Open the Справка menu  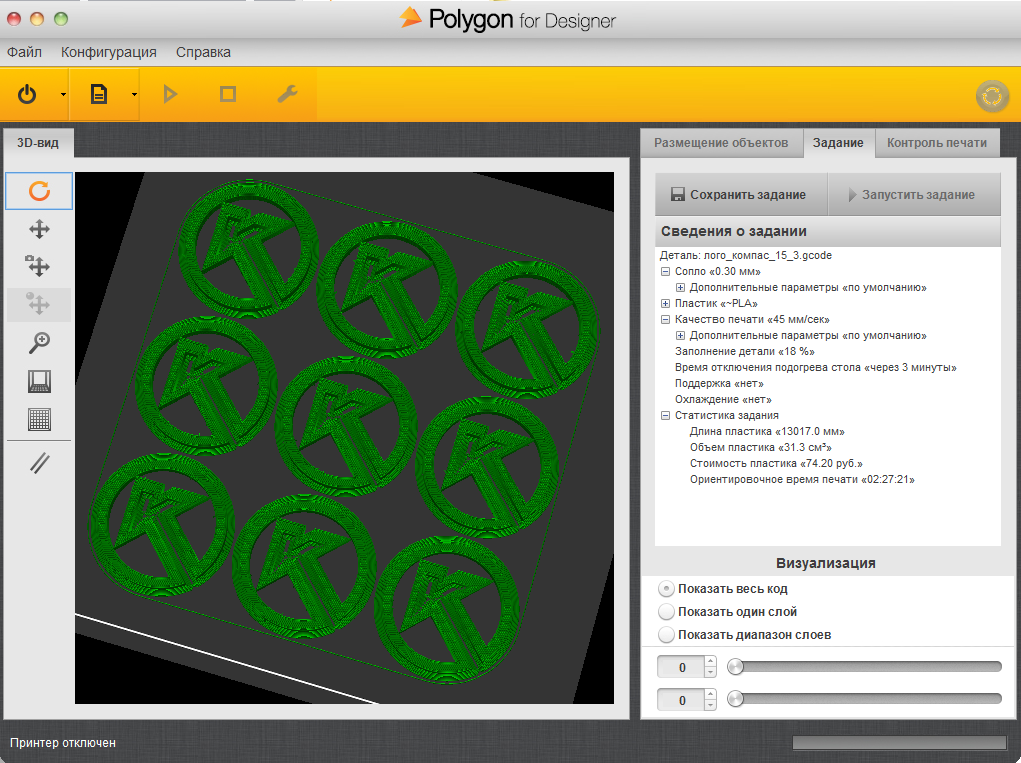click(203, 52)
